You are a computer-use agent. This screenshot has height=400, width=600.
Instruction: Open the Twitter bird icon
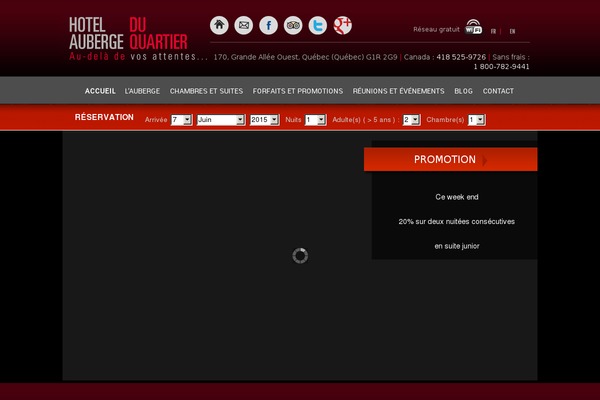tap(318, 26)
